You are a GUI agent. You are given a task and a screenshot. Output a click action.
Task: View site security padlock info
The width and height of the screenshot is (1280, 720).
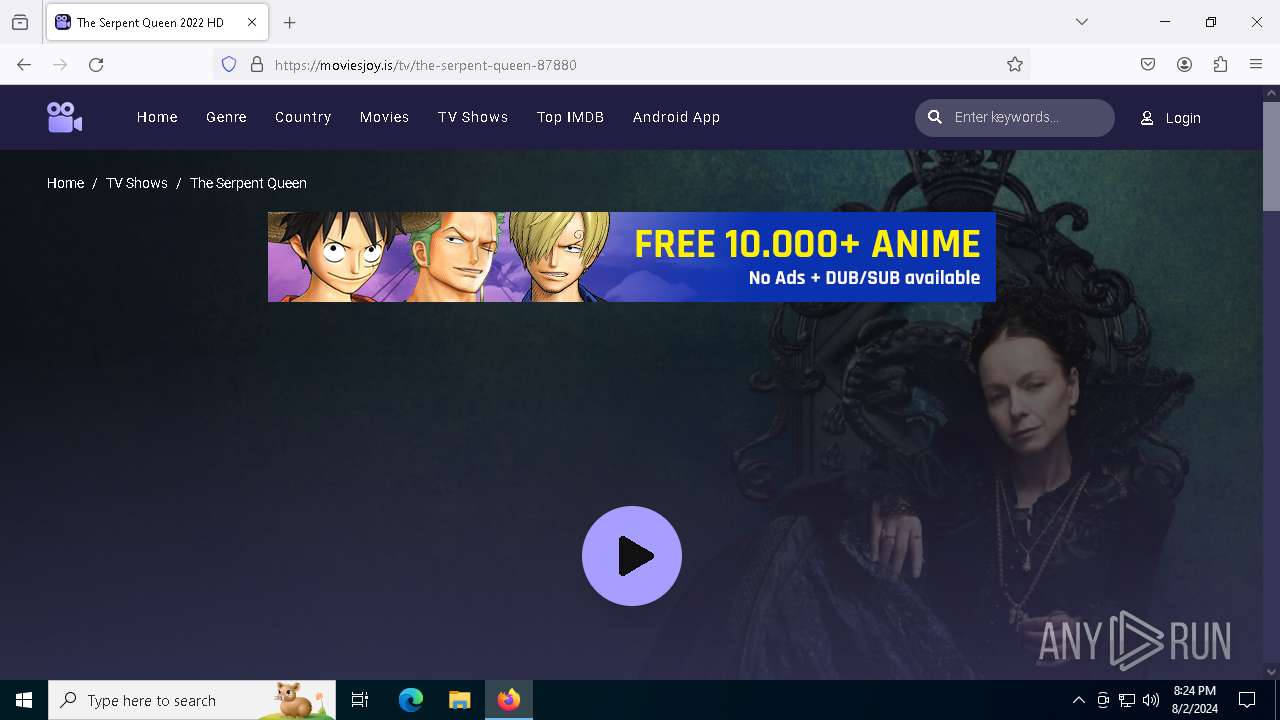point(257,65)
